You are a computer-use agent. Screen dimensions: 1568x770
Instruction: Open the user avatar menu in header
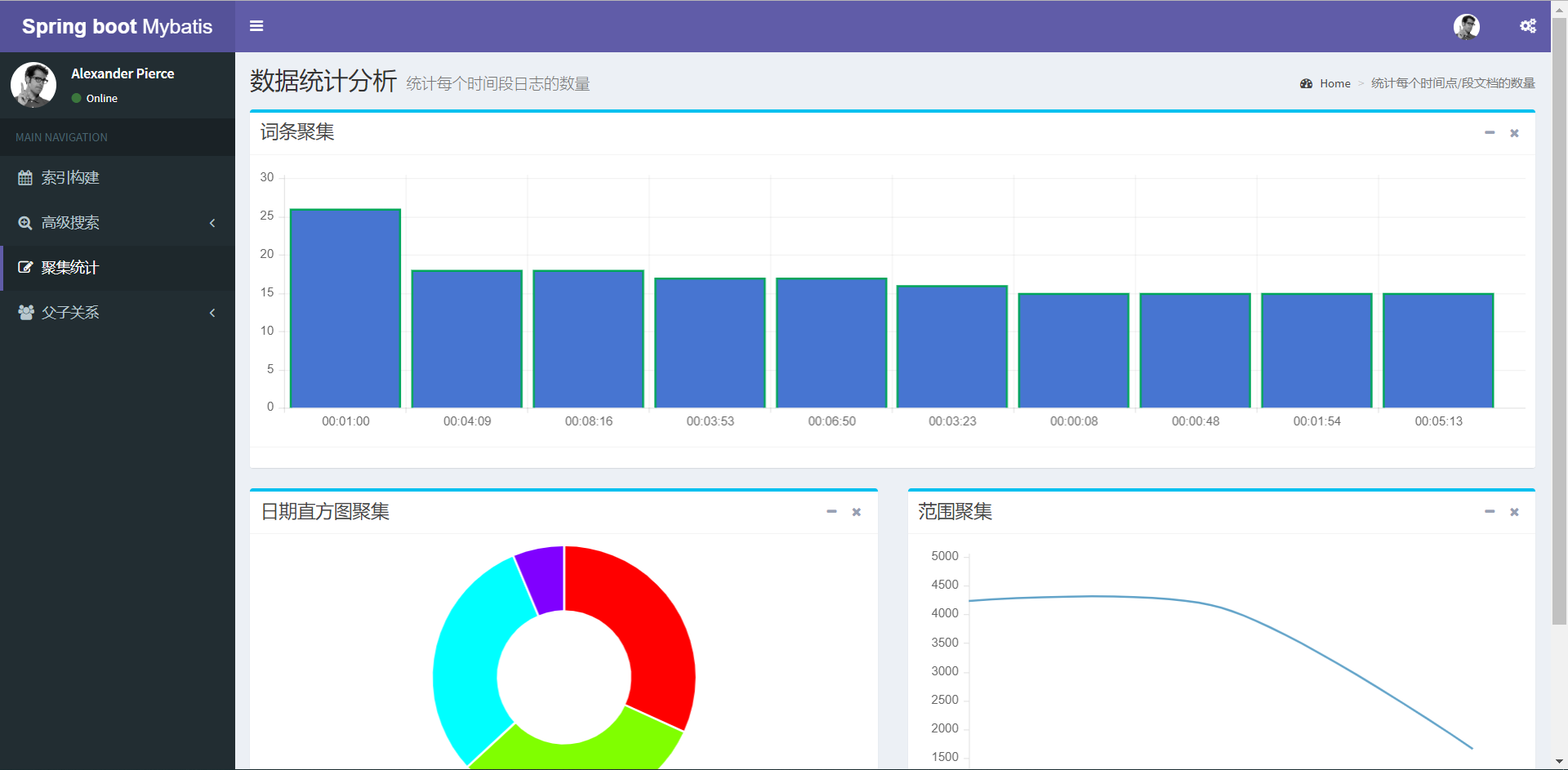[x=1467, y=26]
